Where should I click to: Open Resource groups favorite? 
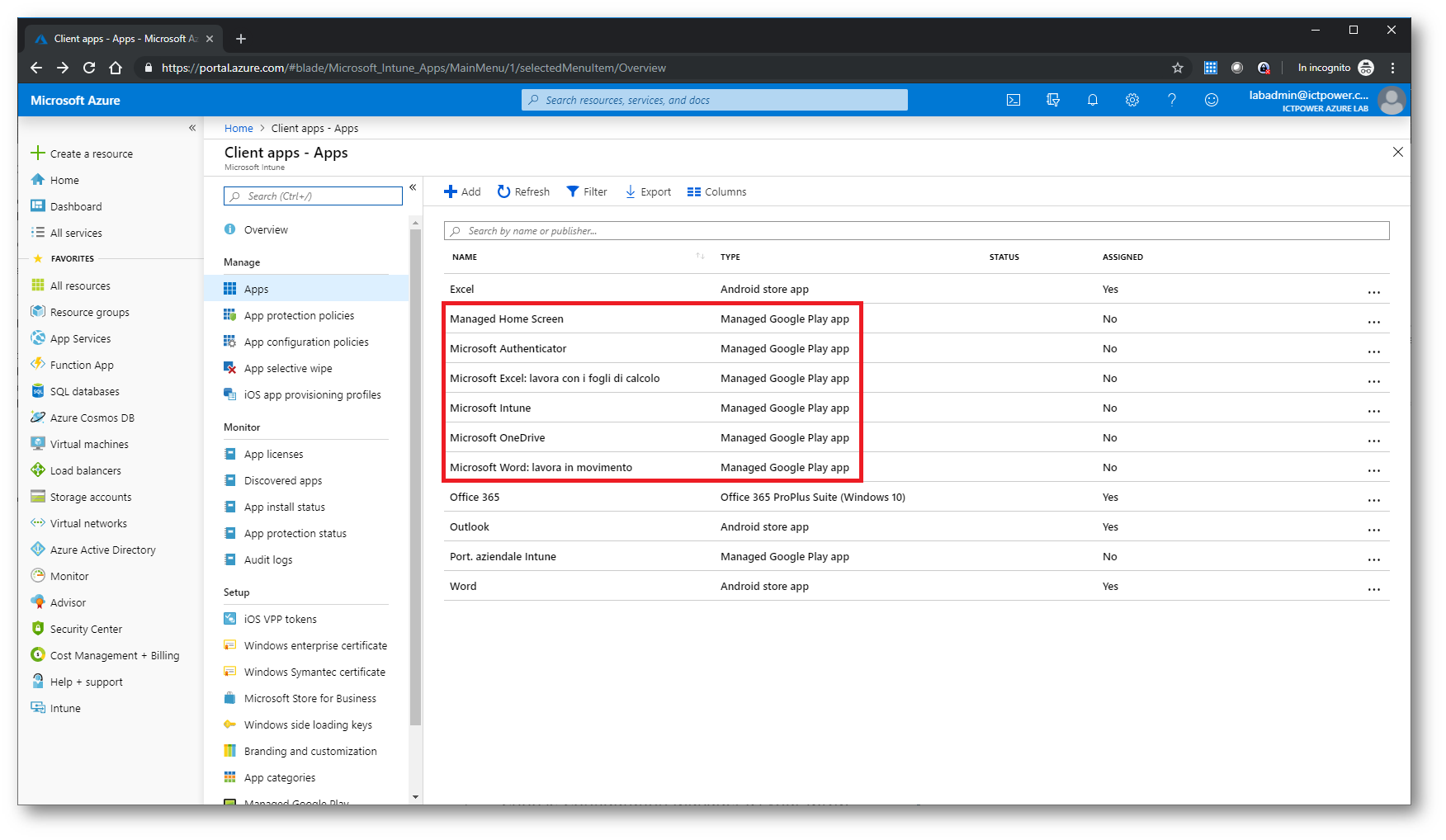pyautogui.click(x=80, y=312)
